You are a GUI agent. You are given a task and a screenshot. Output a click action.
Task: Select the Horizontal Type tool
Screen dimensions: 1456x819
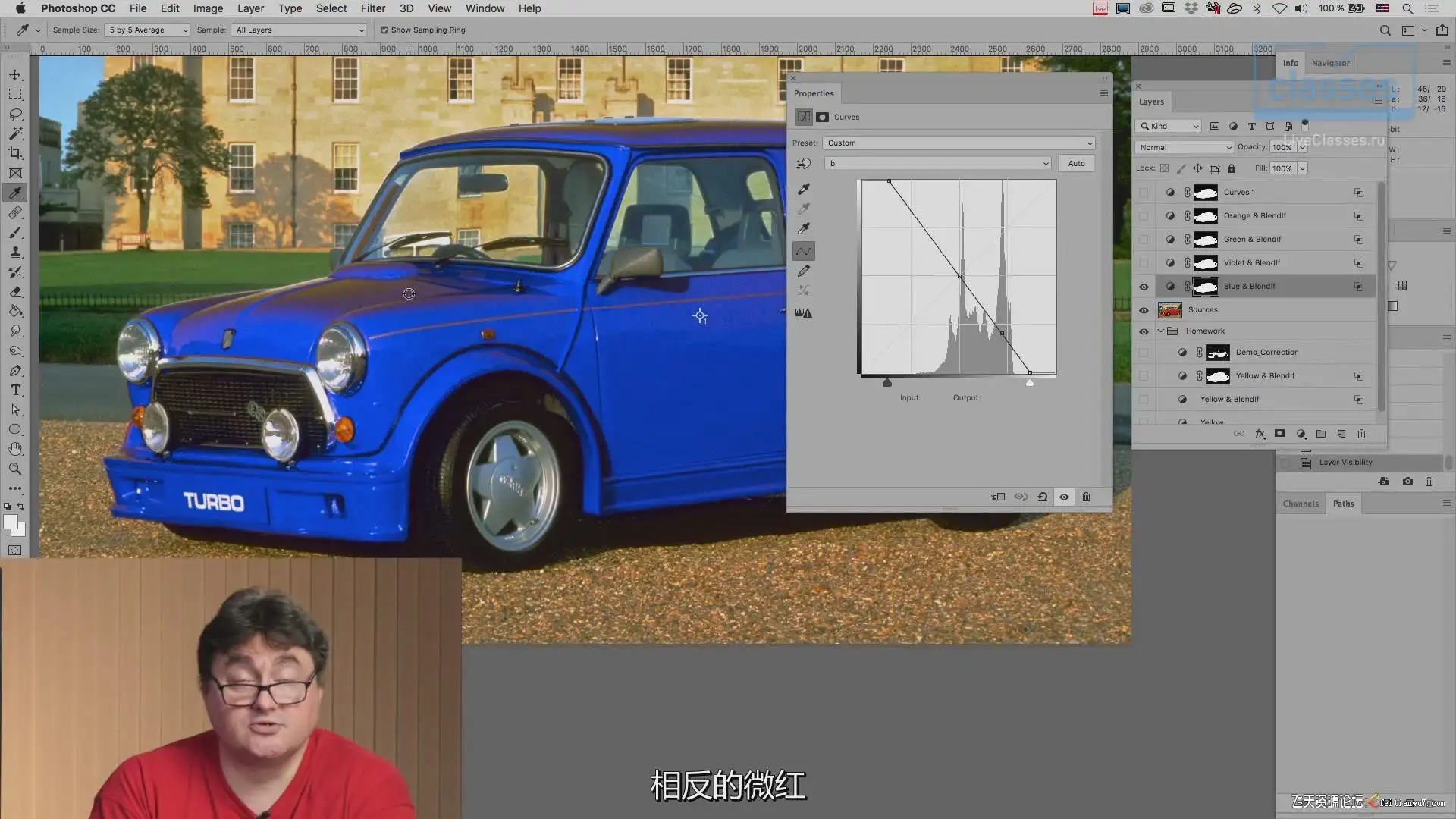(15, 390)
